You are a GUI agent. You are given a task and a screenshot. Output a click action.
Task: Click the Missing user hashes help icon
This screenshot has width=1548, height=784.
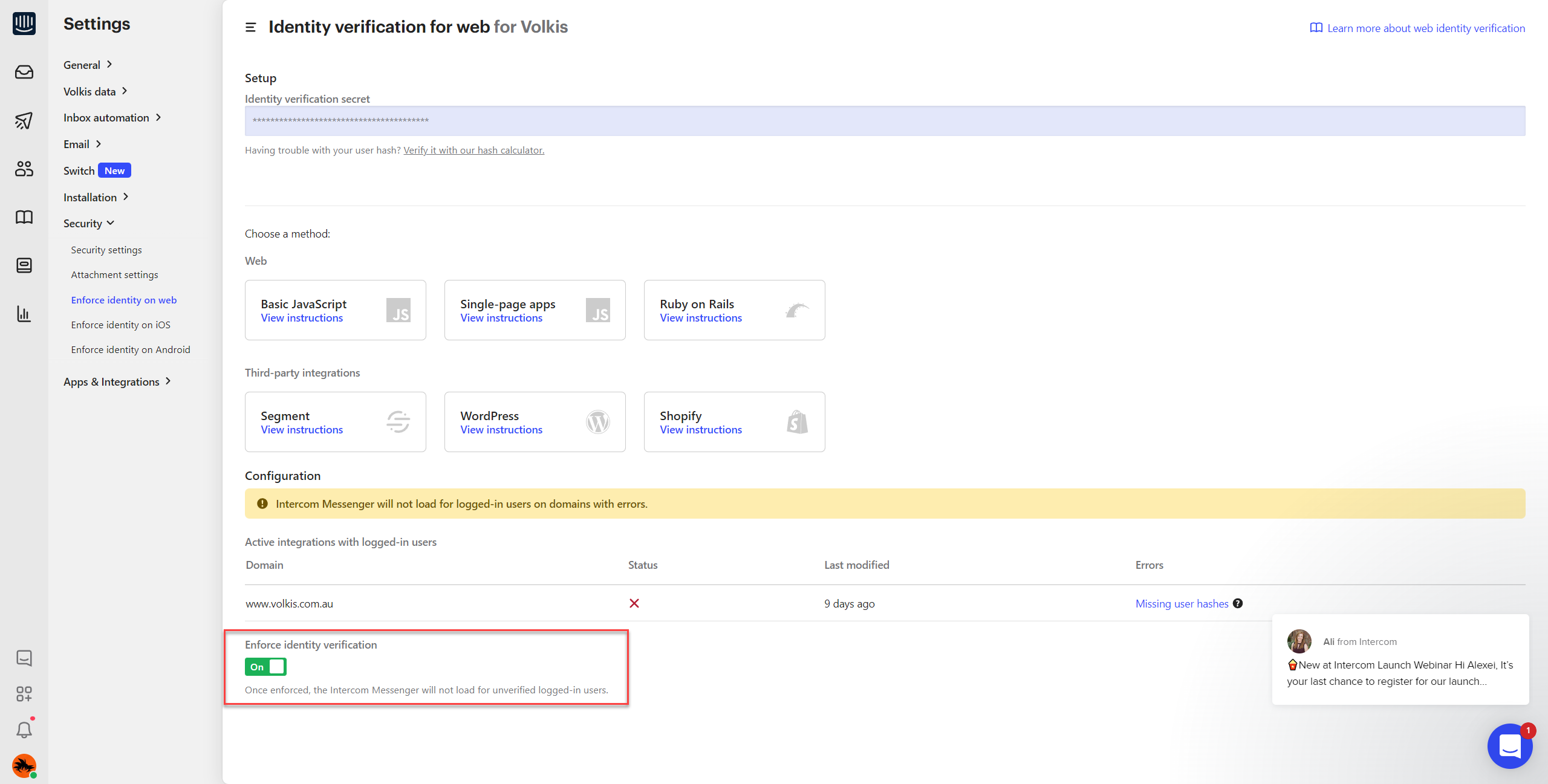point(1238,603)
